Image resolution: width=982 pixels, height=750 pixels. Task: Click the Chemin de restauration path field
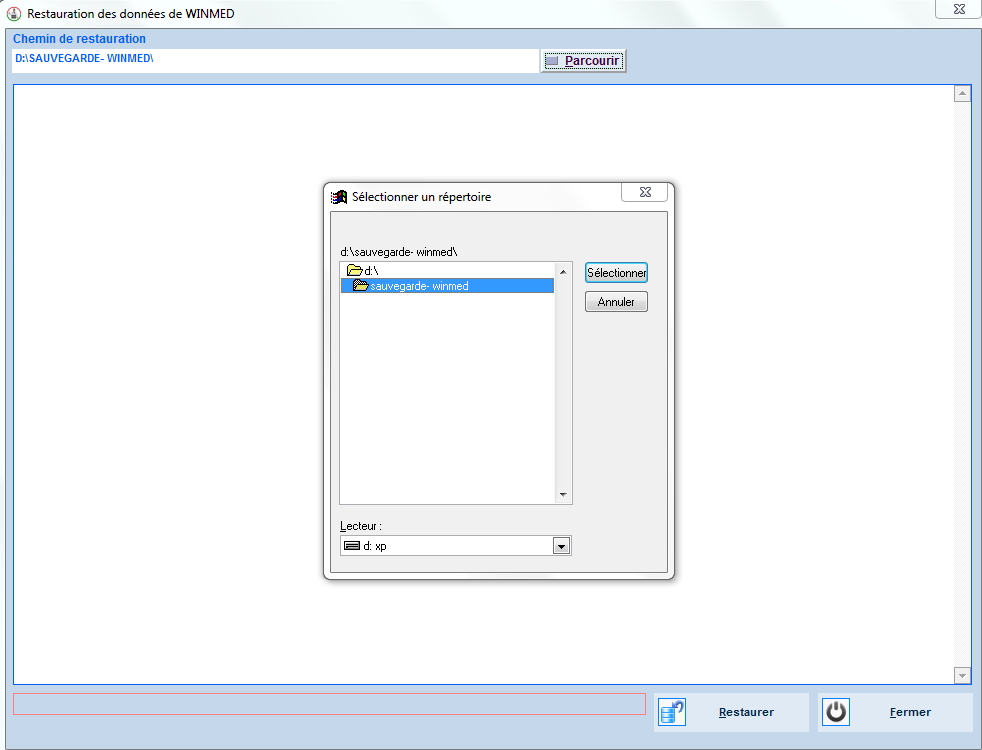275,60
